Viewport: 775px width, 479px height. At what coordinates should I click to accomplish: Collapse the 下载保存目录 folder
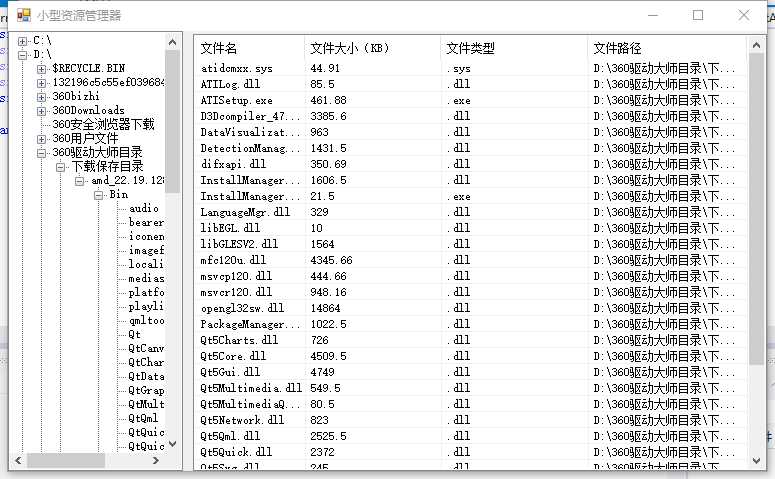pyautogui.click(x=61, y=167)
